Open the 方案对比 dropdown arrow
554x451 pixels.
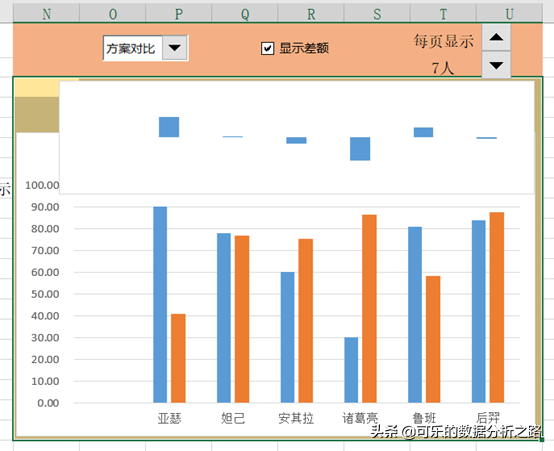[175, 48]
